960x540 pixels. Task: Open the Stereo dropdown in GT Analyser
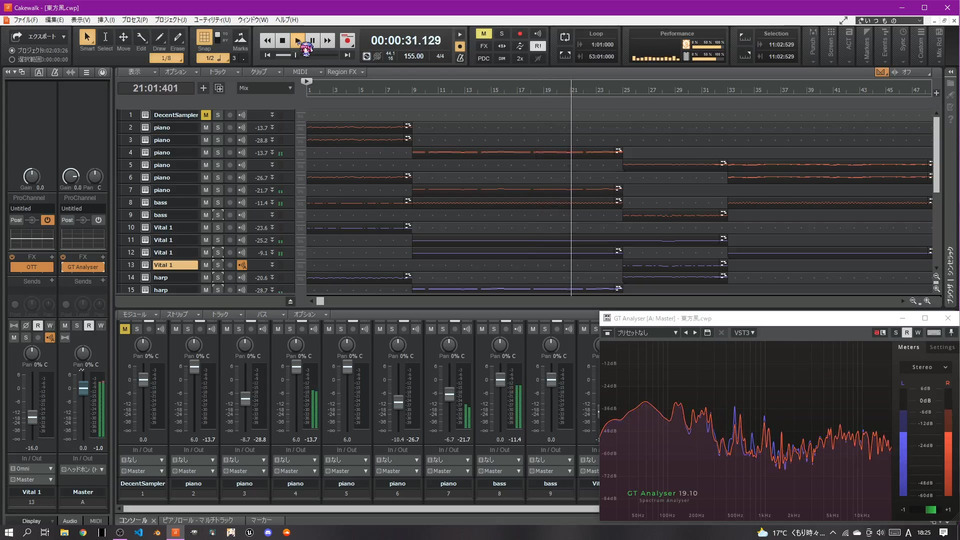point(924,367)
